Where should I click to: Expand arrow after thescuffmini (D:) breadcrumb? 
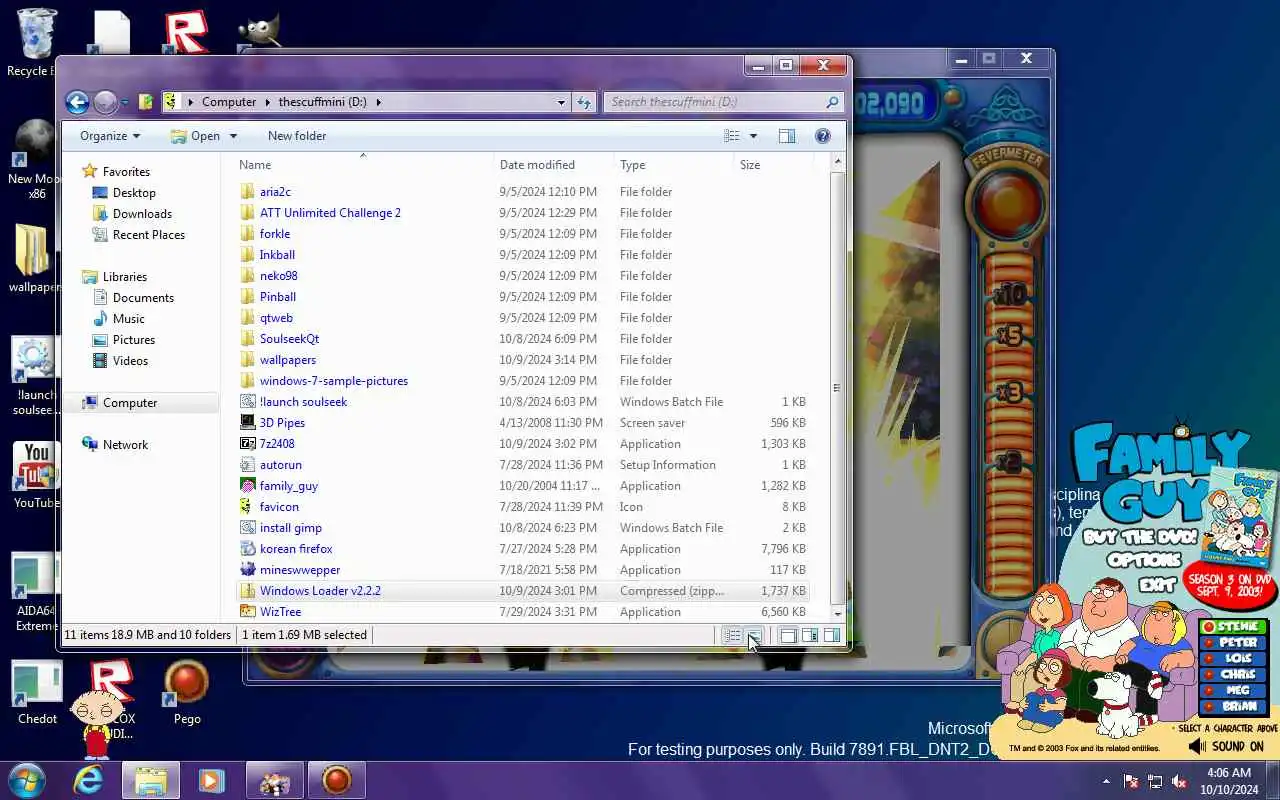pyautogui.click(x=379, y=102)
